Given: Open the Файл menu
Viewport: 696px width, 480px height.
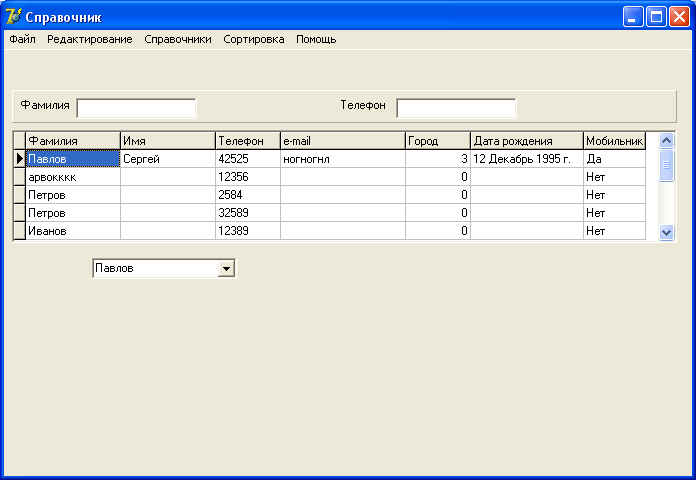Looking at the screenshot, I should click(x=22, y=40).
